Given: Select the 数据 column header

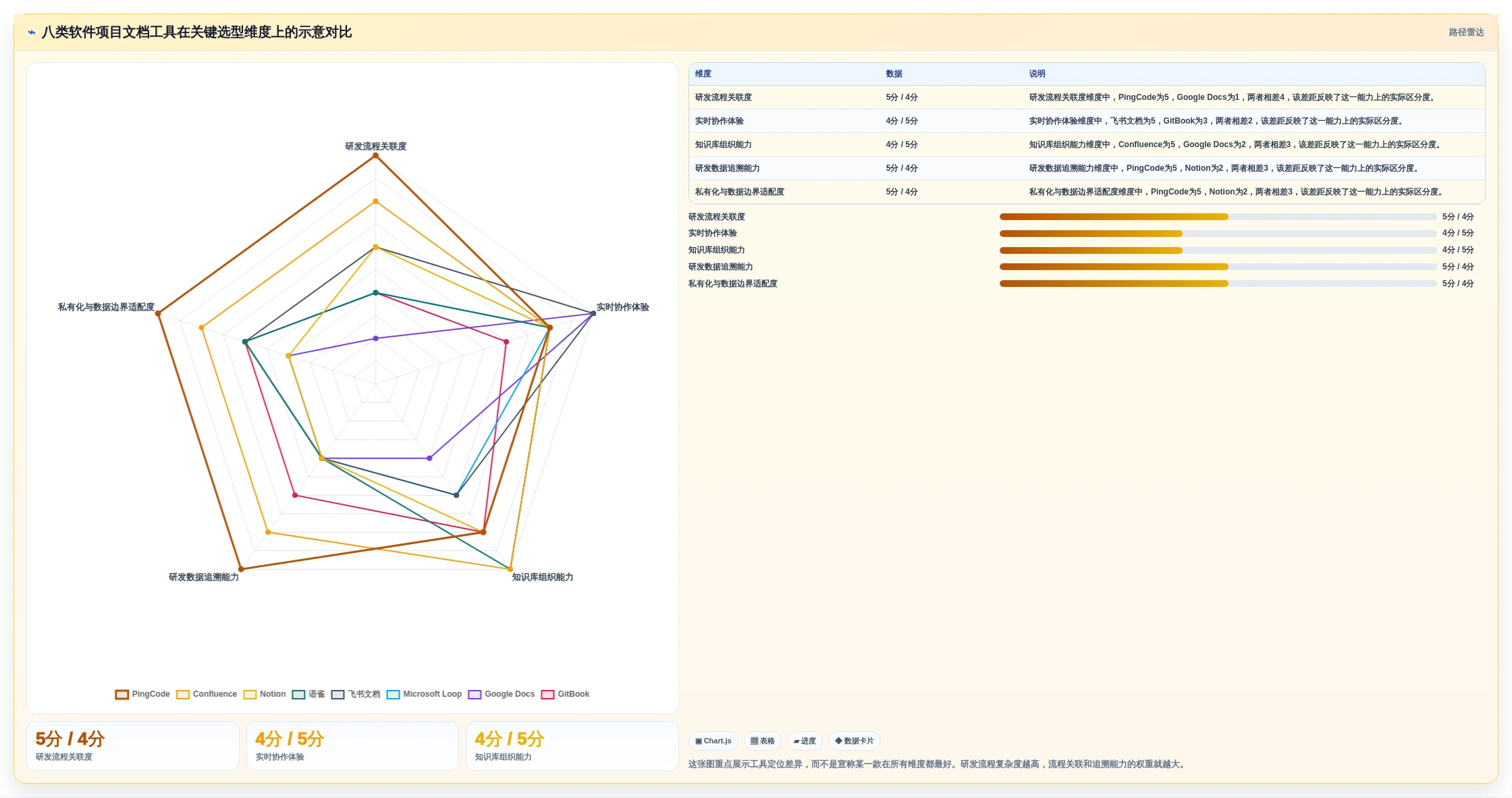Looking at the screenshot, I should tap(894, 74).
